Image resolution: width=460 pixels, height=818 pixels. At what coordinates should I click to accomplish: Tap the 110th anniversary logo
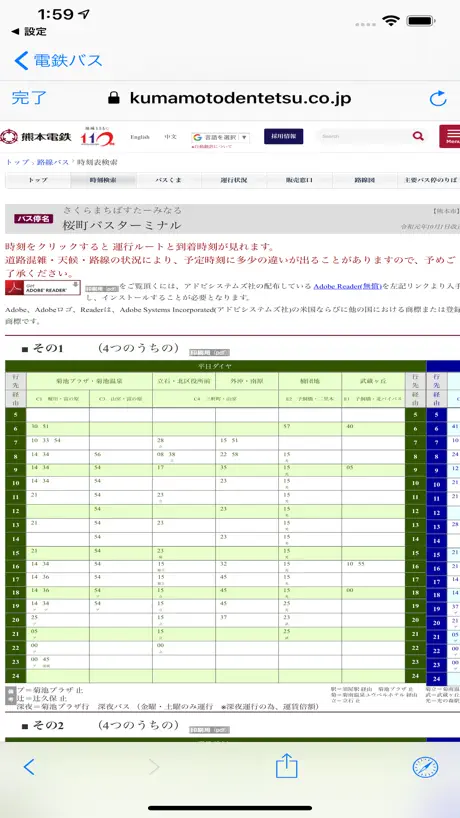[97, 137]
